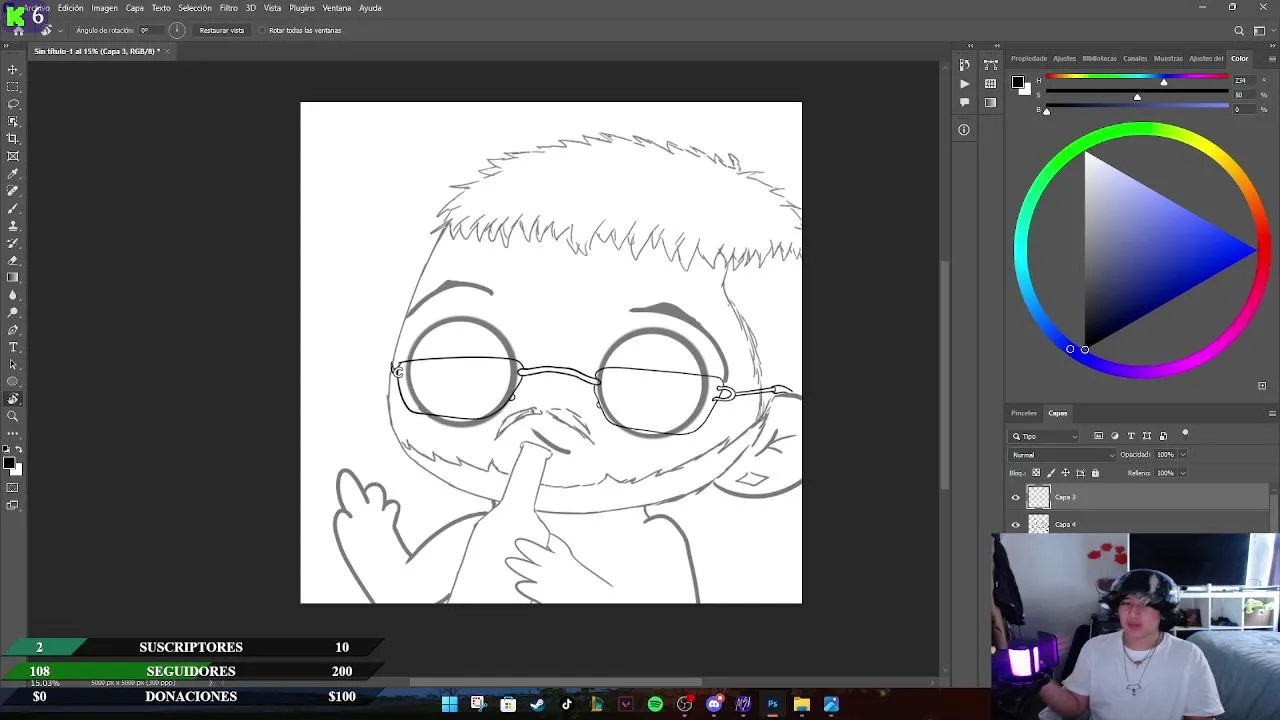The width and height of the screenshot is (1280, 720).
Task: Open the Filtro menu
Action: [x=229, y=8]
